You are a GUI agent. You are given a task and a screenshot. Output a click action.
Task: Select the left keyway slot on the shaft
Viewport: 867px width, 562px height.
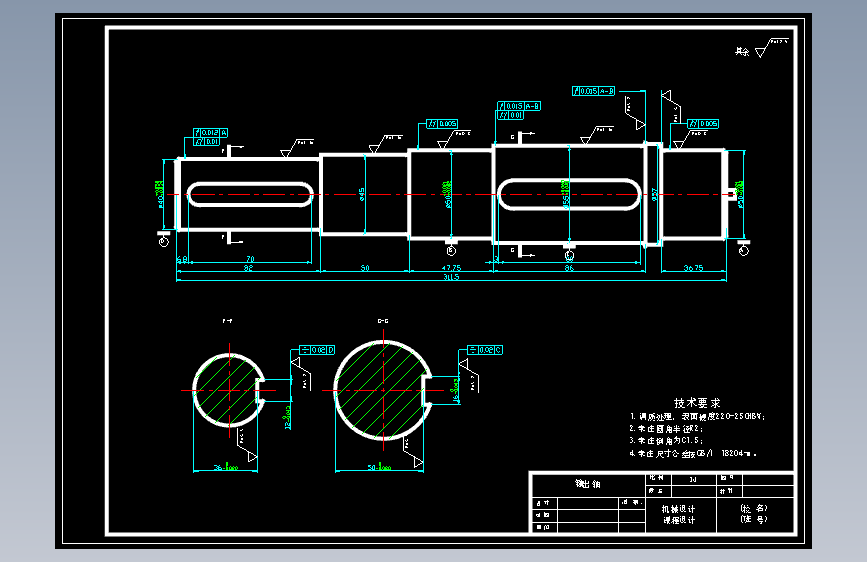pos(250,194)
